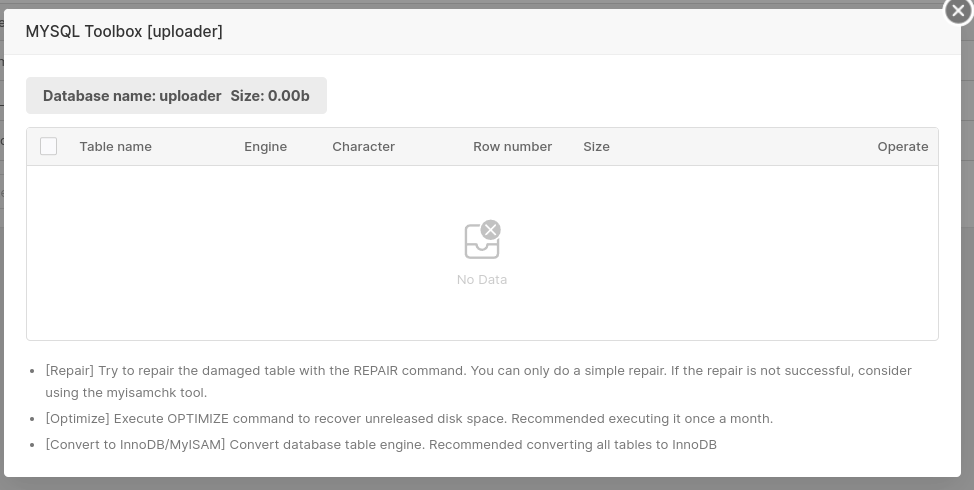Click the Size: 0.00b text
The image size is (974, 490).
coord(270,96)
